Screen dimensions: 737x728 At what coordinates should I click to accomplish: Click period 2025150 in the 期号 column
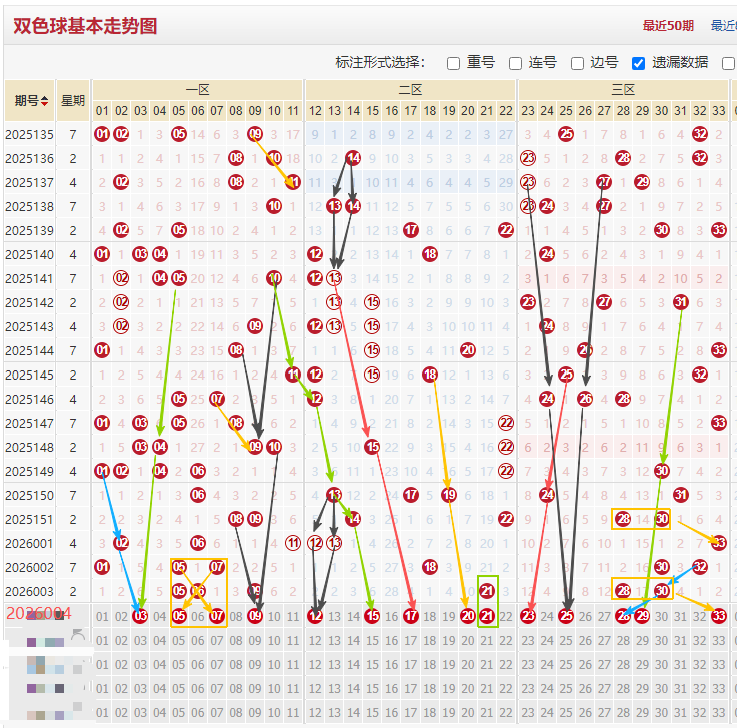[x=29, y=495]
